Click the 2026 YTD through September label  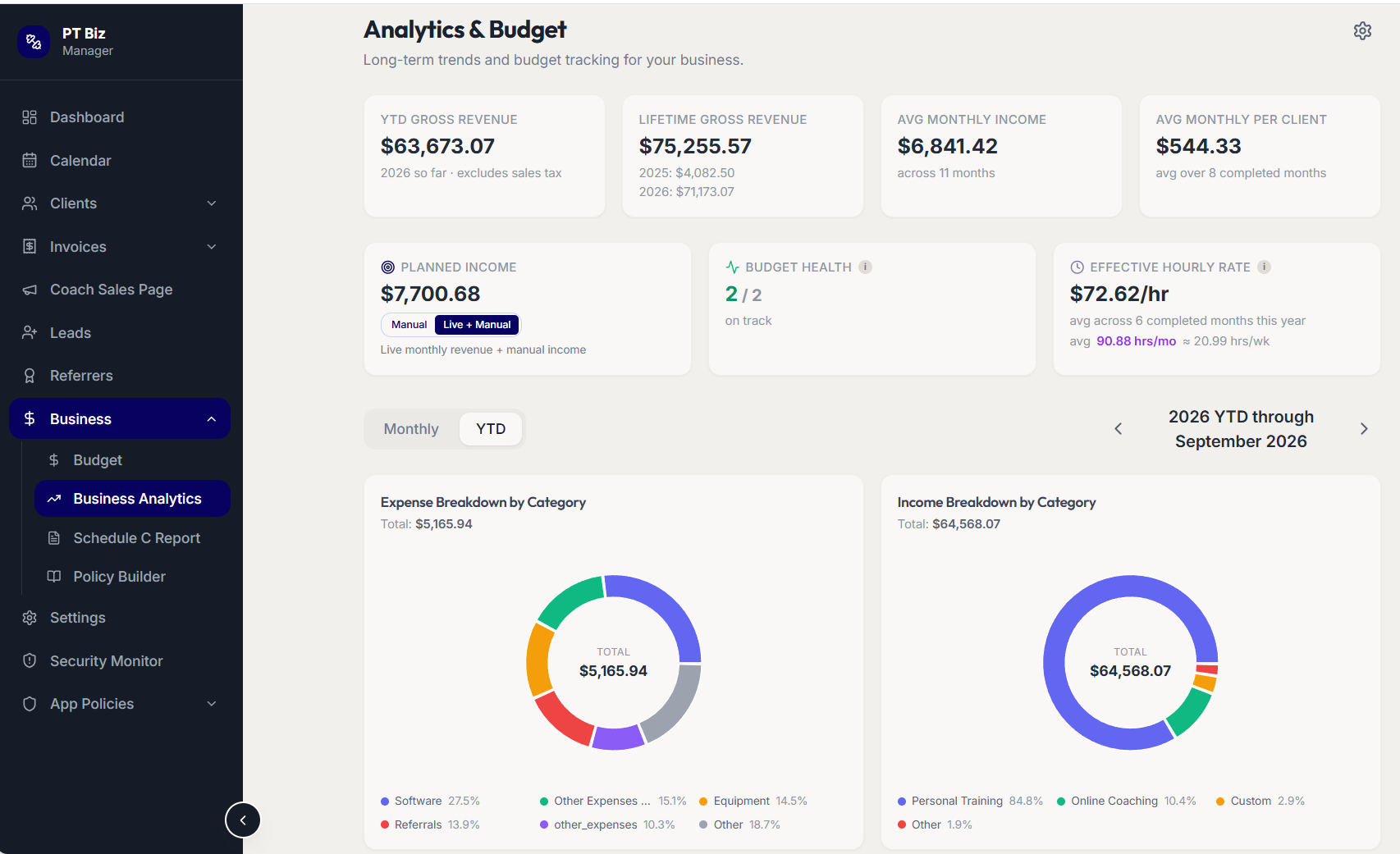(1241, 429)
